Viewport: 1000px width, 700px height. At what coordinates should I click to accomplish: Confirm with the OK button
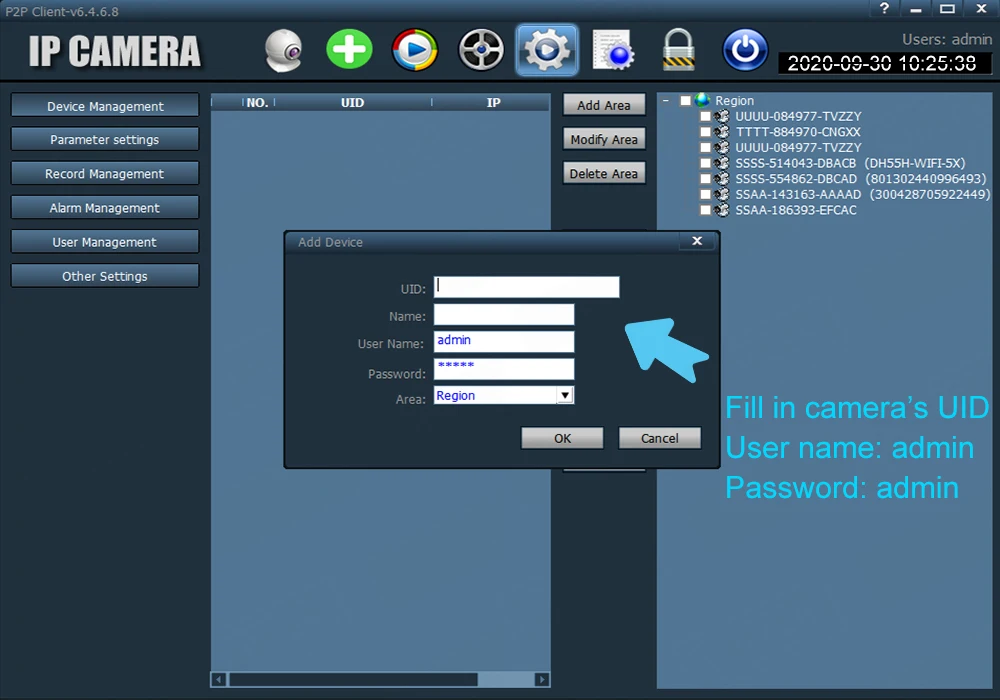[x=562, y=438]
